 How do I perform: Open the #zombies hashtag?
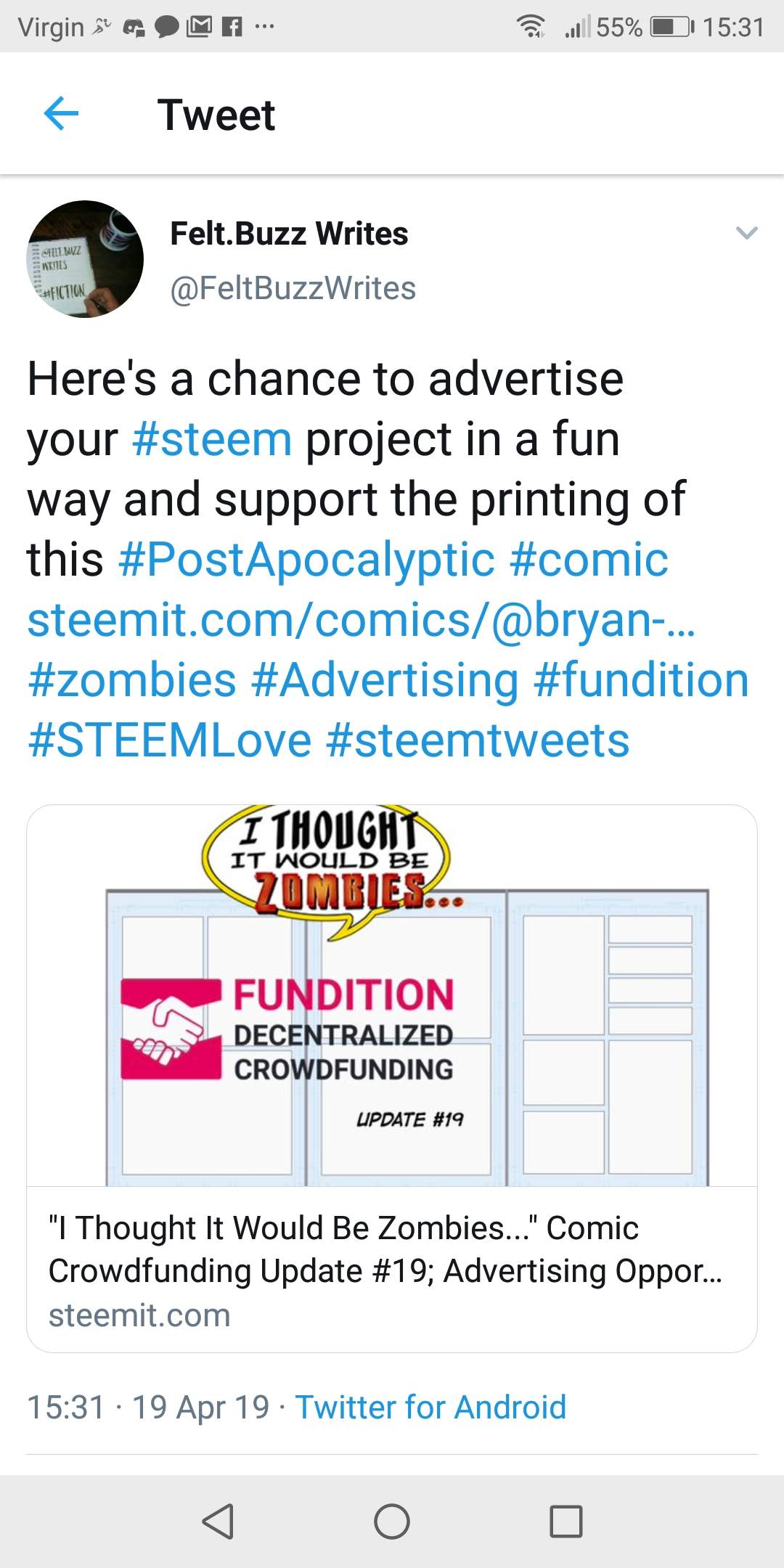click(x=132, y=680)
